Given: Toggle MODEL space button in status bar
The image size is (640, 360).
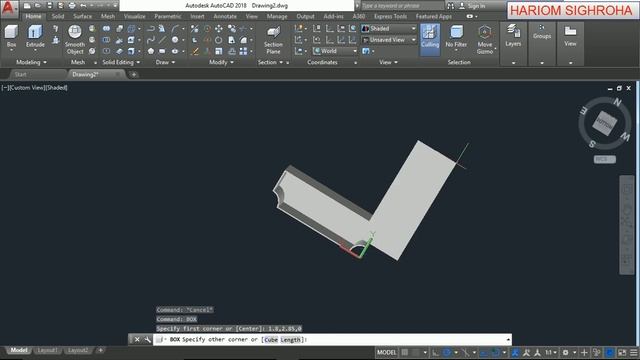Looking at the screenshot, I should (386, 352).
